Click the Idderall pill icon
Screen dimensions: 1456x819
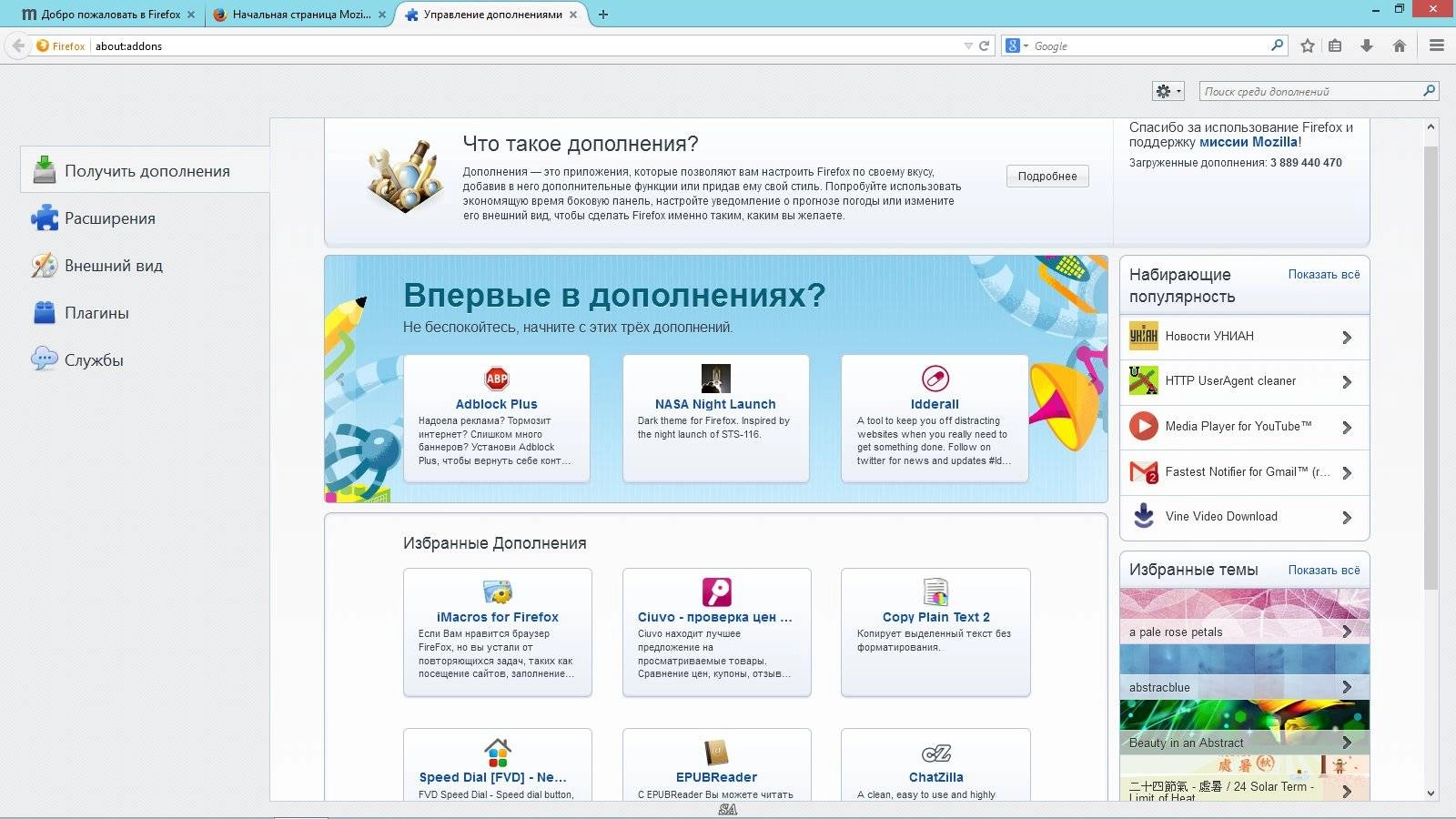click(935, 379)
